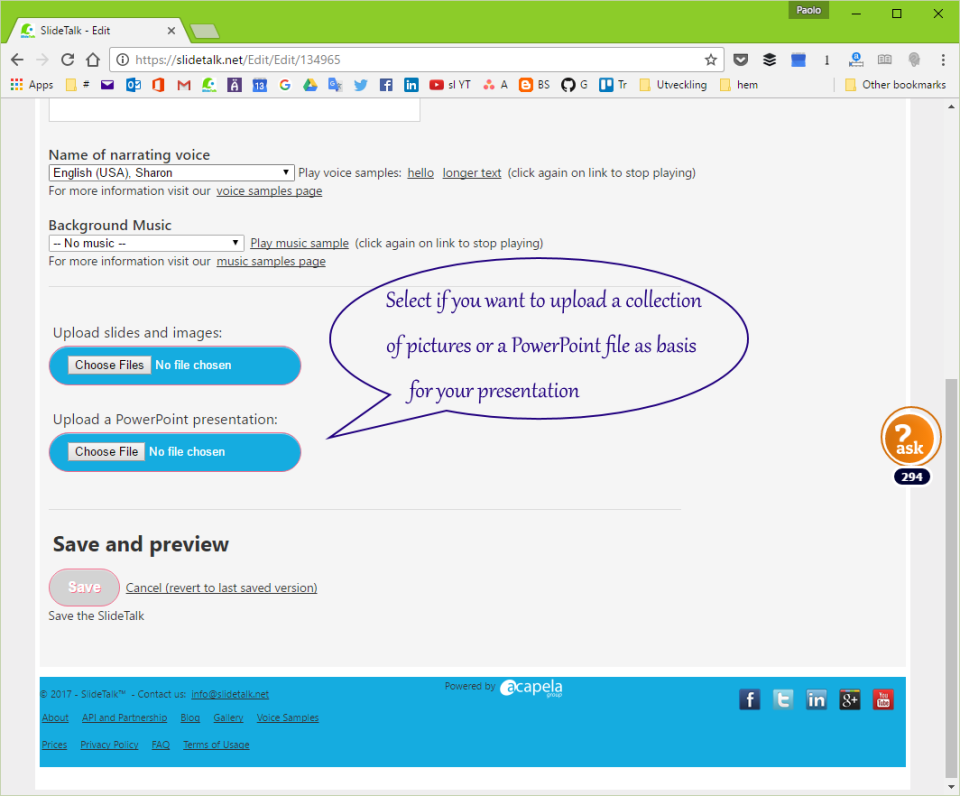Open API and Partnership footer link

click(x=124, y=718)
